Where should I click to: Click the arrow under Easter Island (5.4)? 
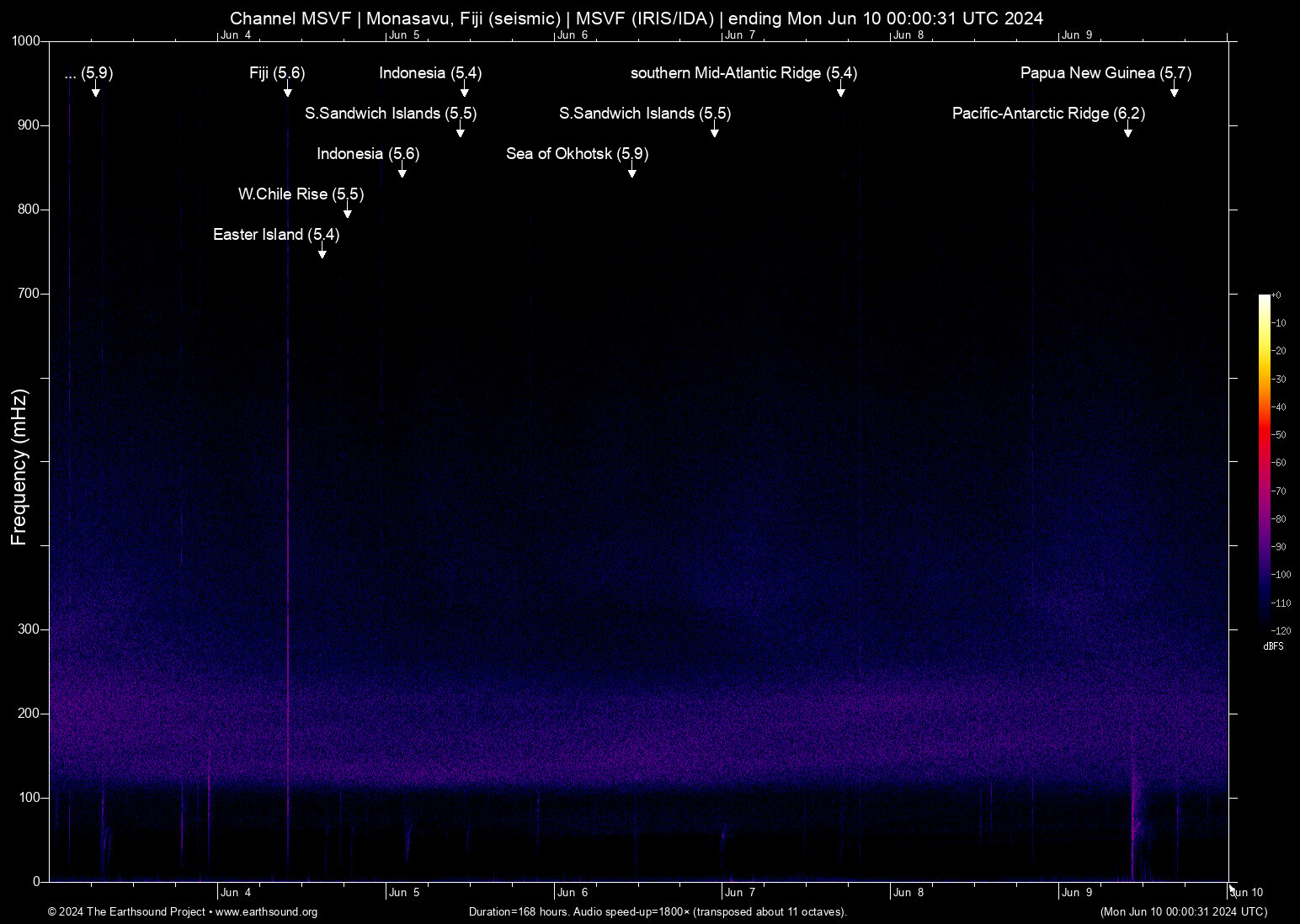pos(322,252)
